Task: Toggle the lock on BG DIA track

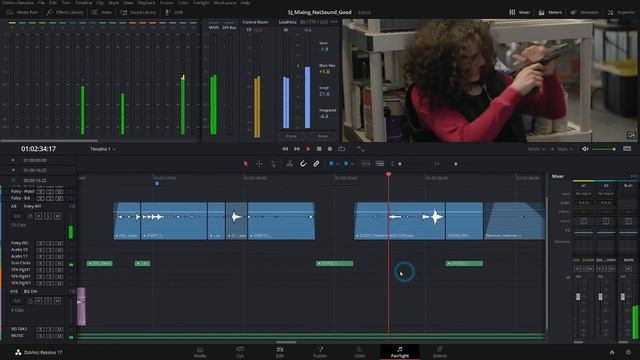Action: click(x=30, y=301)
